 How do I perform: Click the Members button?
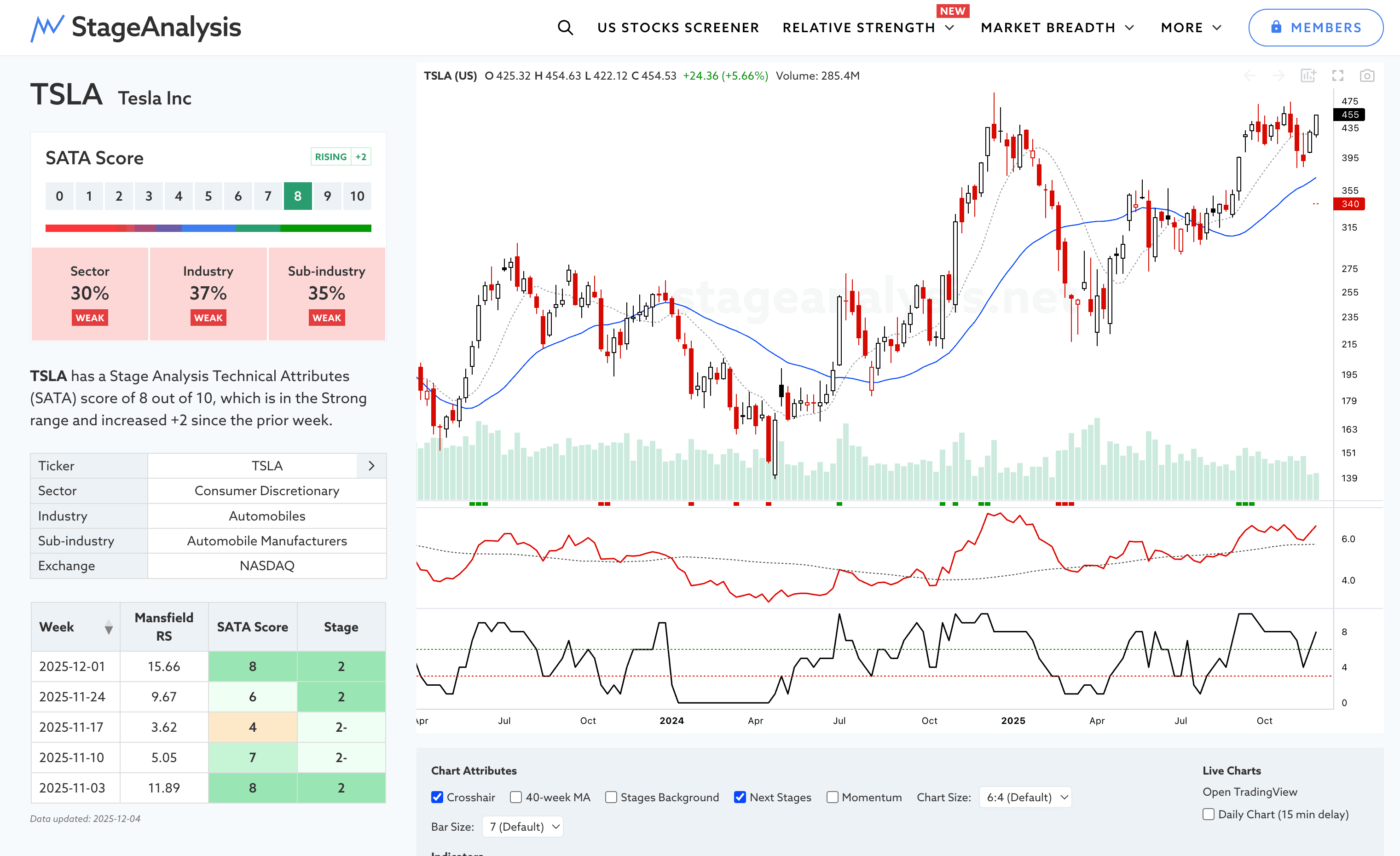(1315, 27)
